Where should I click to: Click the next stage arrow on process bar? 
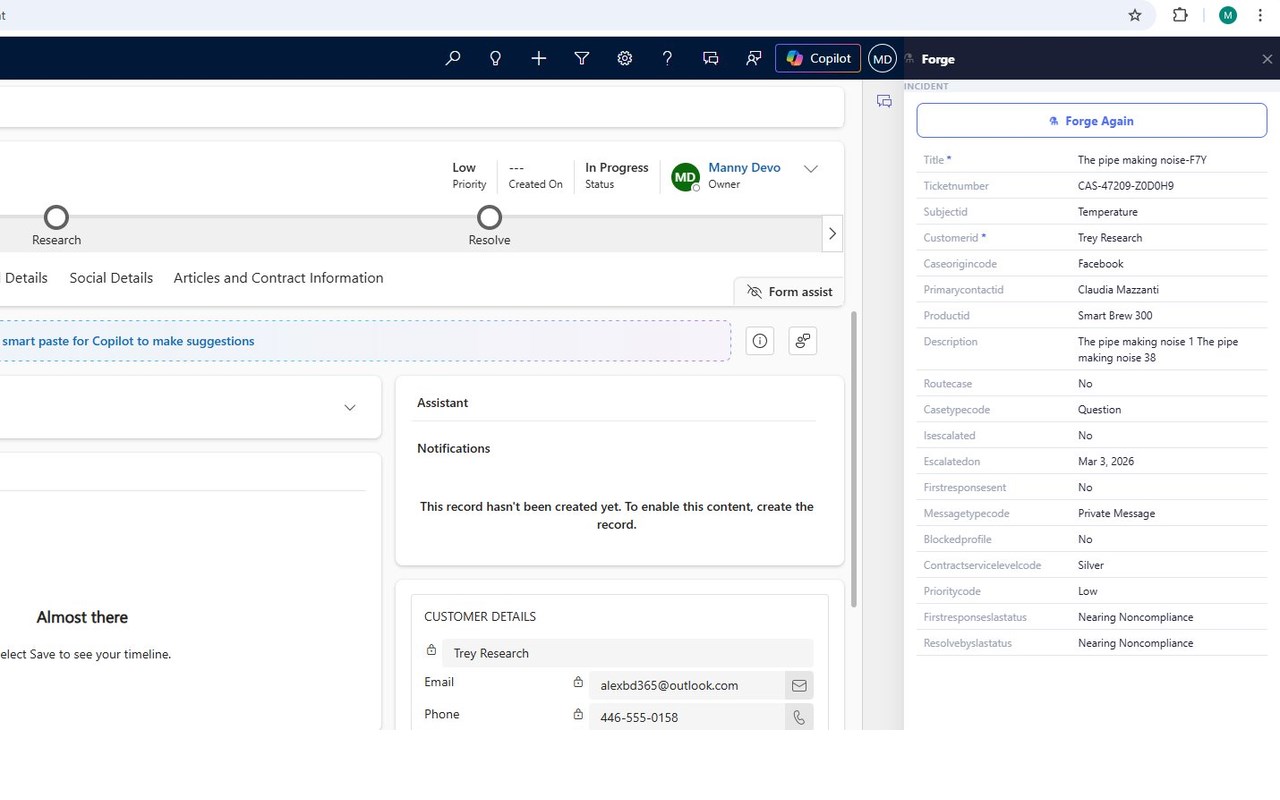(832, 234)
